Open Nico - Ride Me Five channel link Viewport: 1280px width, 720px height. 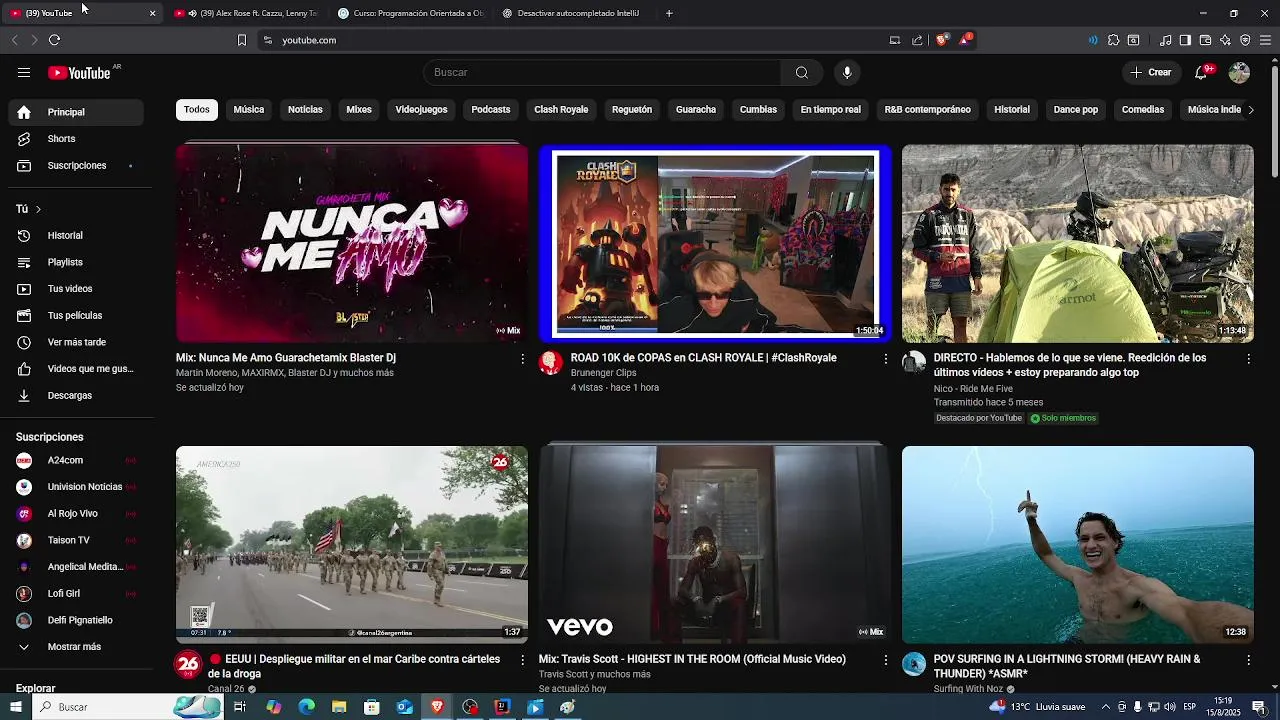coord(973,388)
